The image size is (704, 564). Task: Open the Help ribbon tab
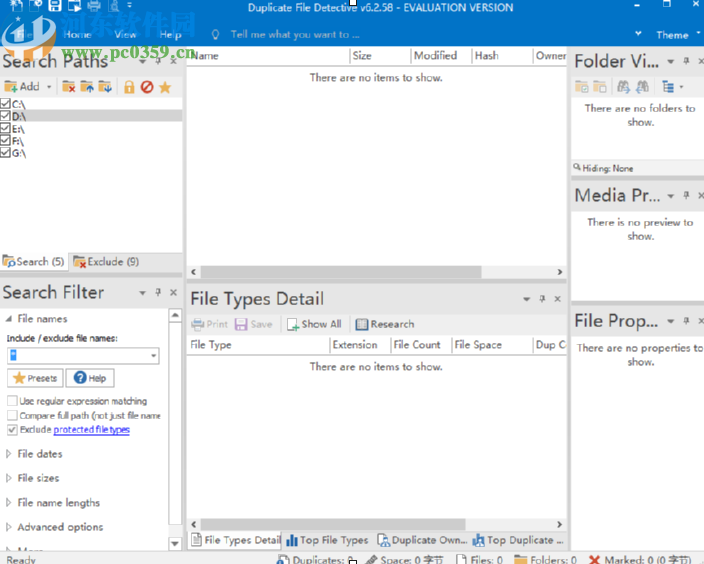click(x=171, y=35)
